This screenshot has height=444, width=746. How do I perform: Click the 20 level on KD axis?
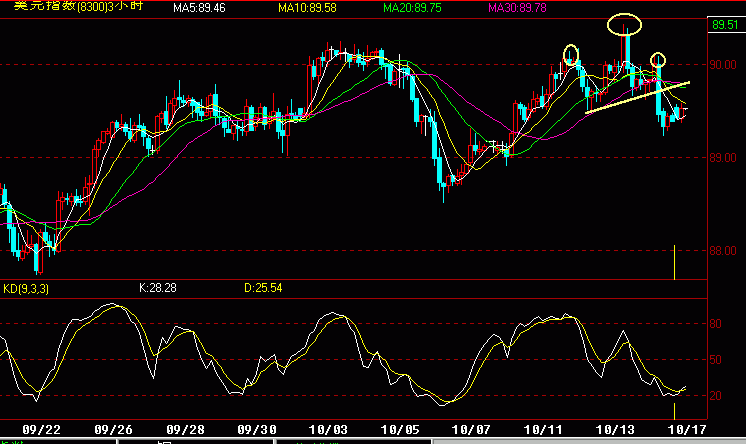pos(716,396)
